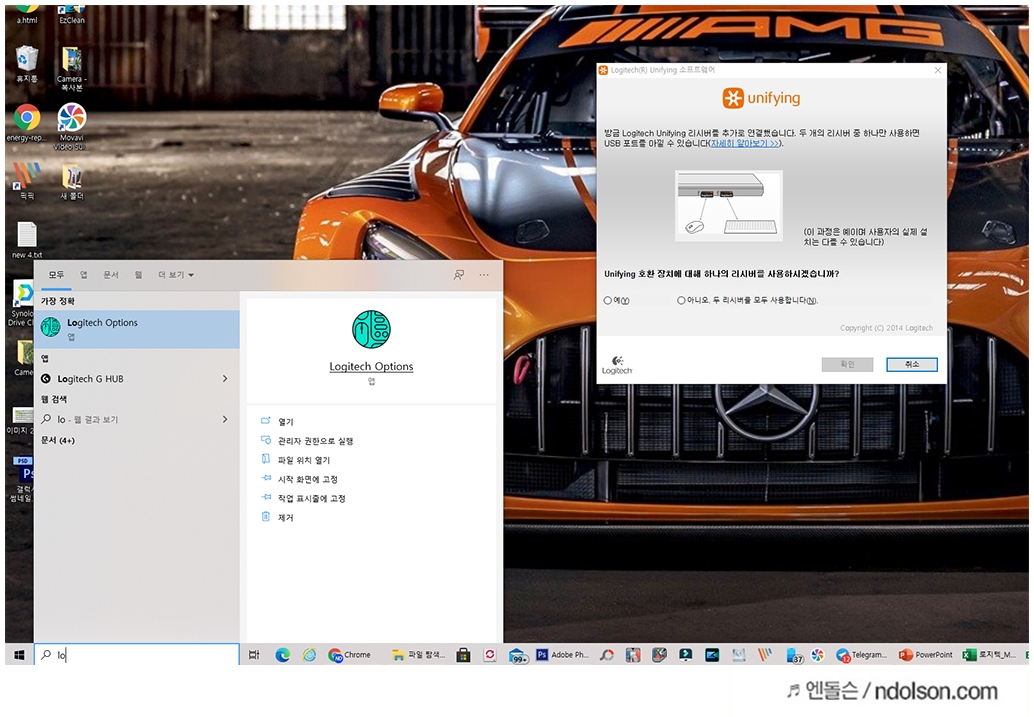Screen dimensions: 1034x717
Task: Close the Logitech Unifying software window
Action: point(938,70)
